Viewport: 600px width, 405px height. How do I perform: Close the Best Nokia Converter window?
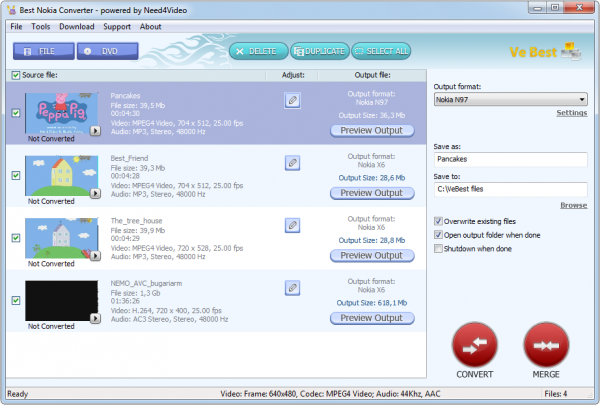coord(579,8)
